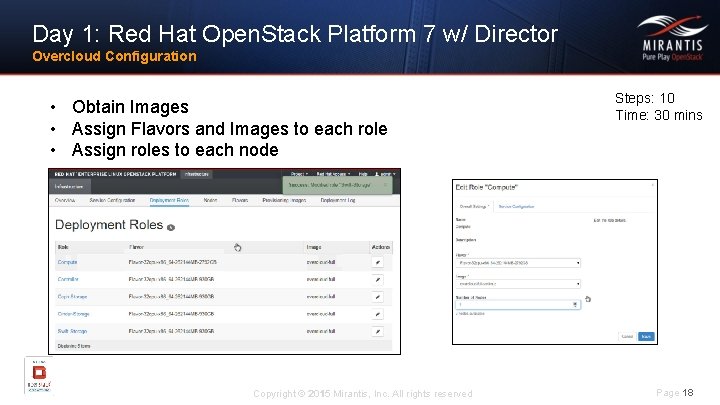This screenshot has height=405, width=720.
Task: Open the admin user dropdown
Action: [385, 174]
